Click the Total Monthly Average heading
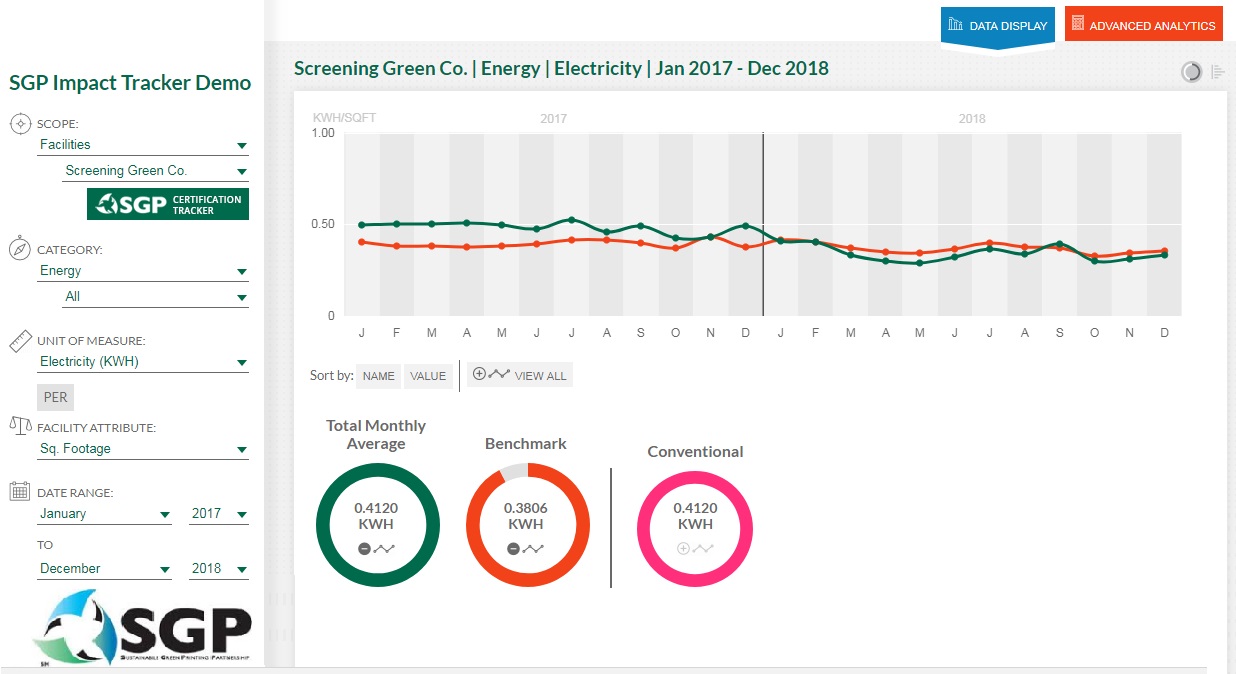 [376, 435]
